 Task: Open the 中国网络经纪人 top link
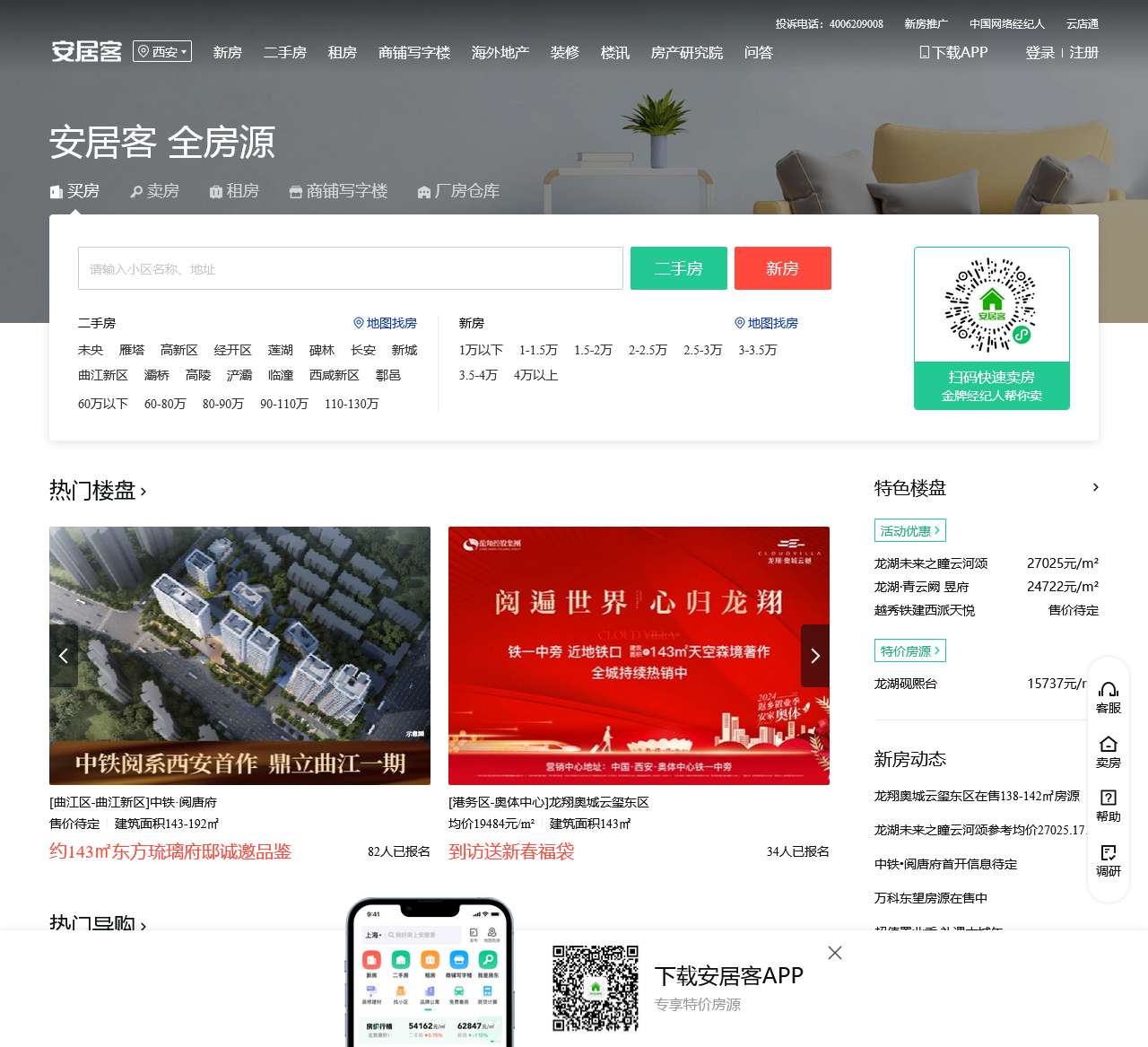pyautogui.click(x=1007, y=24)
